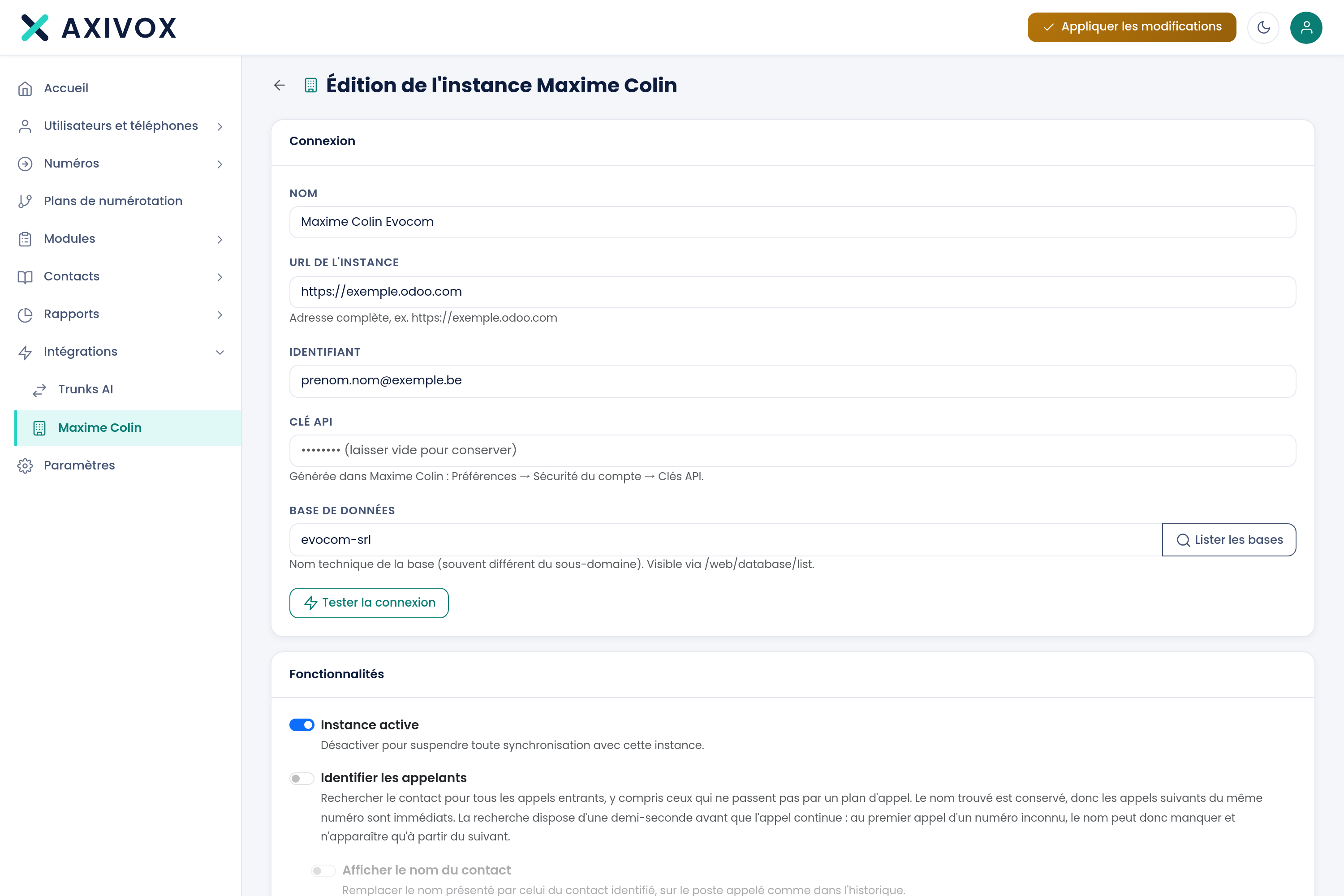Click the Rapports pie chart icon

(25, 314)
